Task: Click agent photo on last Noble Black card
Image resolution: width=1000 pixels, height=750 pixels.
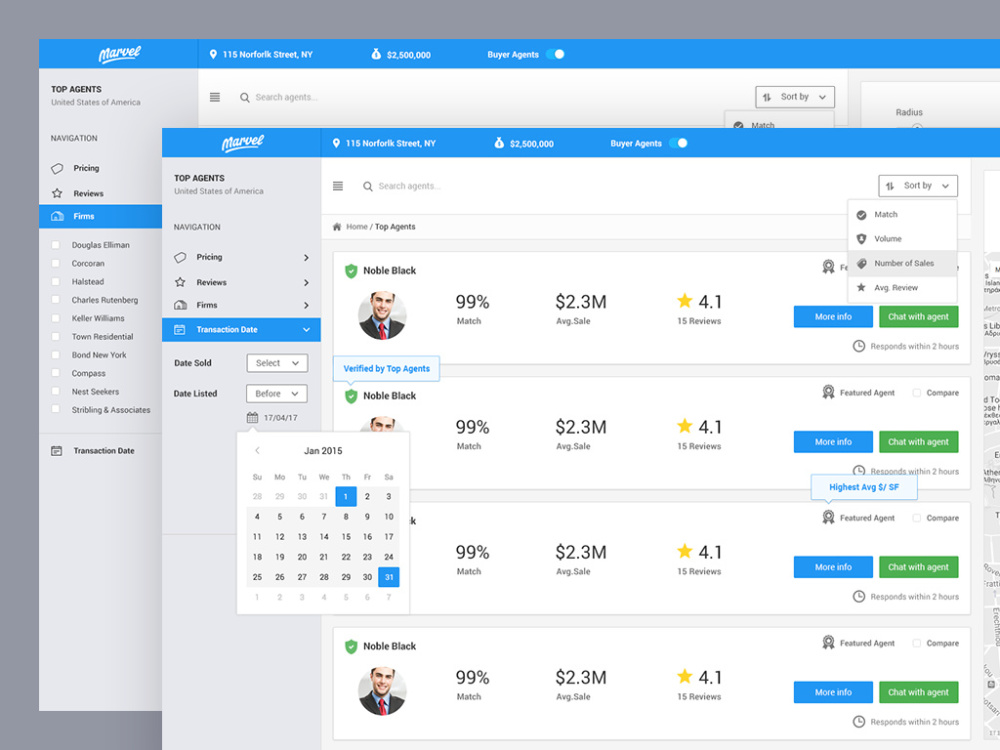Action: coord(382,691)
